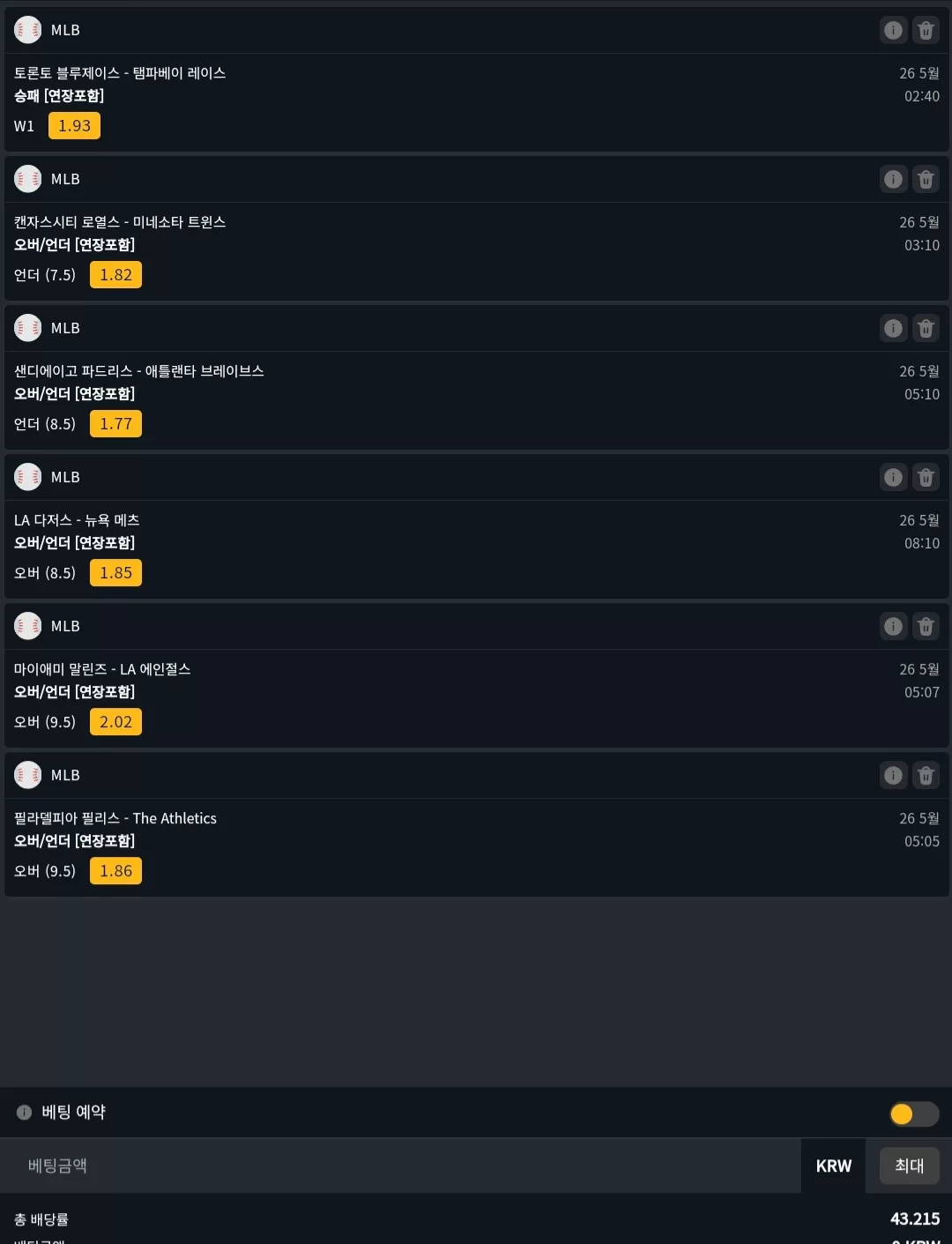Focus the 베팅금액 input field
Screen dimensions: 952x1244
coord(401,1166)
